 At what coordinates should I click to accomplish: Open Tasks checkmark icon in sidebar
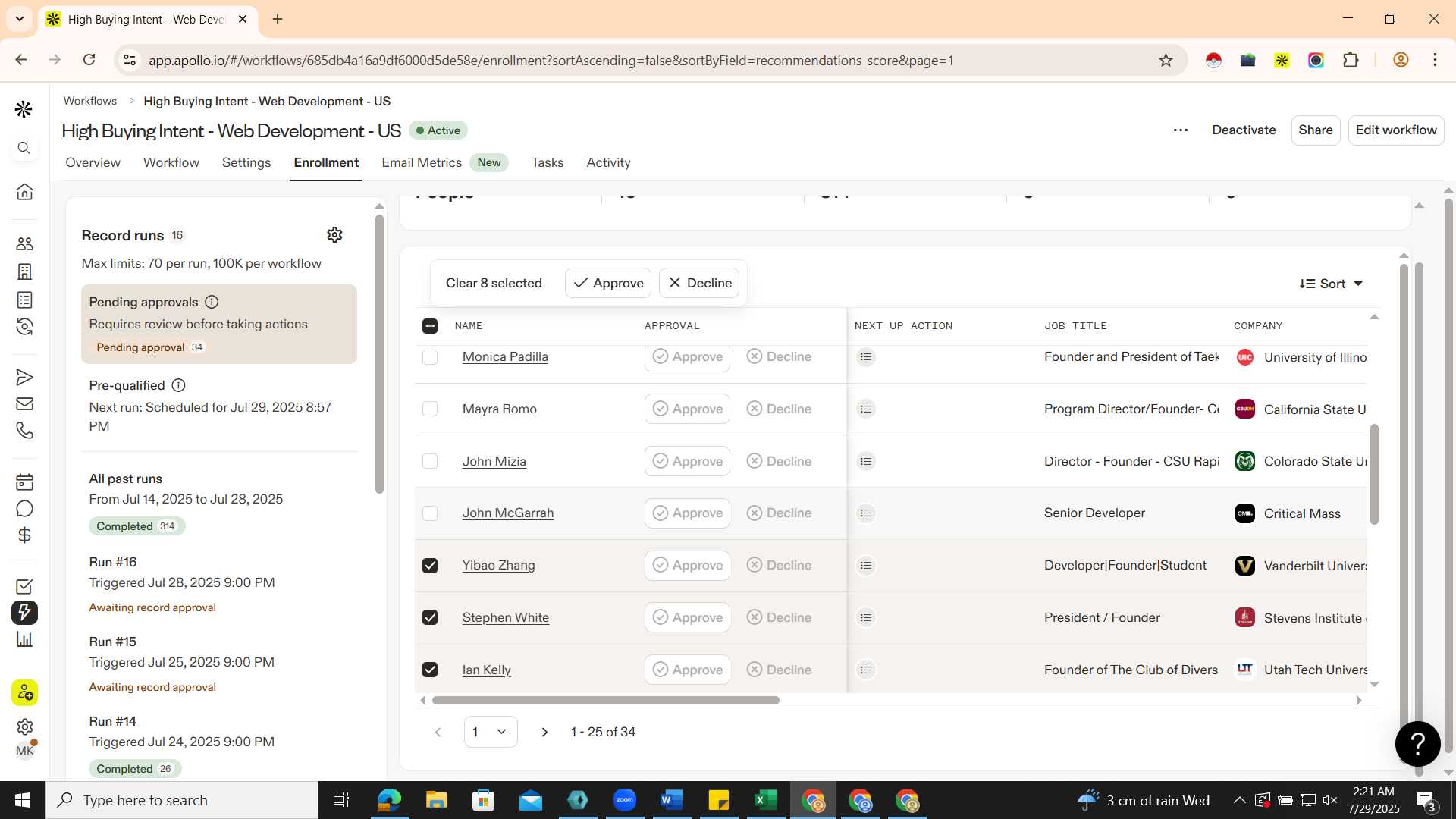(24, 586)
